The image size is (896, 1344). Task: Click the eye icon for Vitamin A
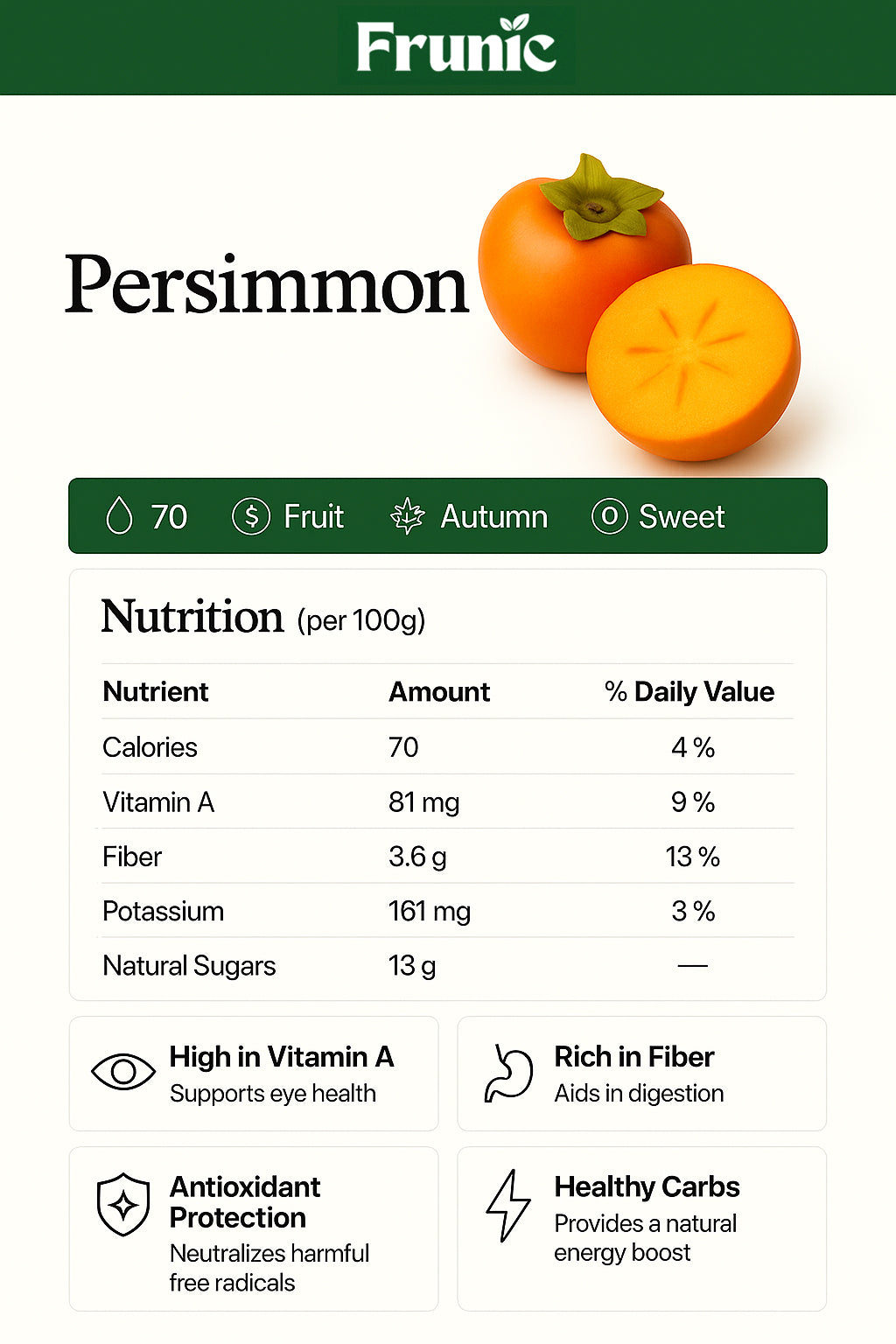pyautogui.click(x=122, y=1072)
